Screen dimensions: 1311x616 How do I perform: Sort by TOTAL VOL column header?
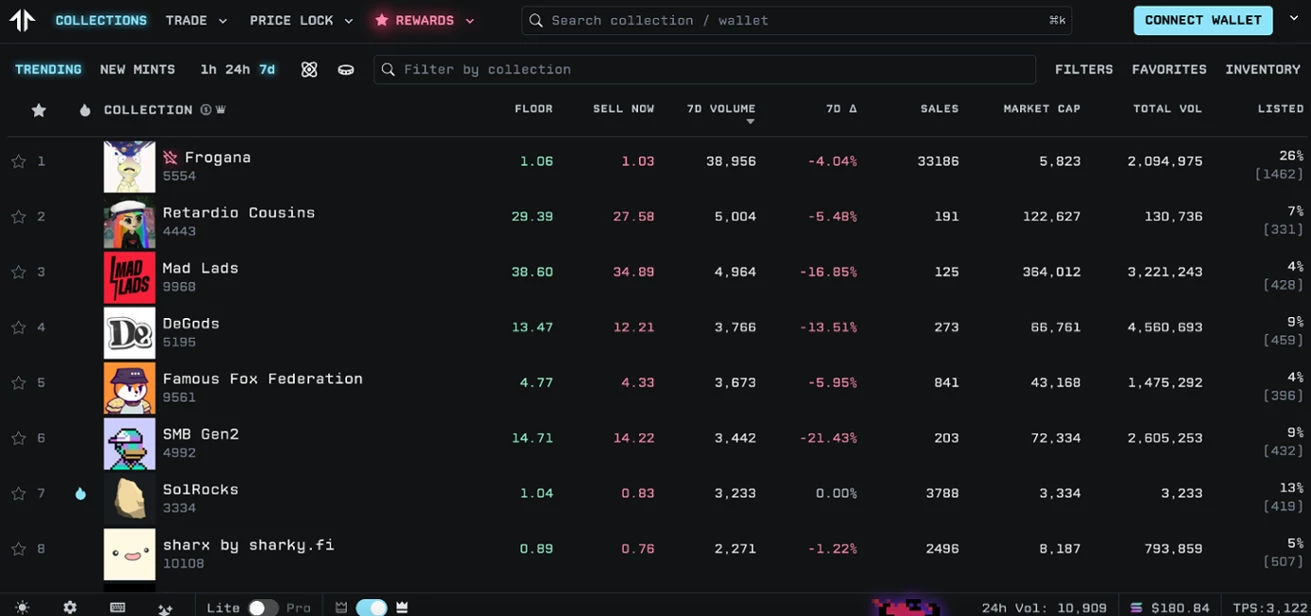(1167, 109)
